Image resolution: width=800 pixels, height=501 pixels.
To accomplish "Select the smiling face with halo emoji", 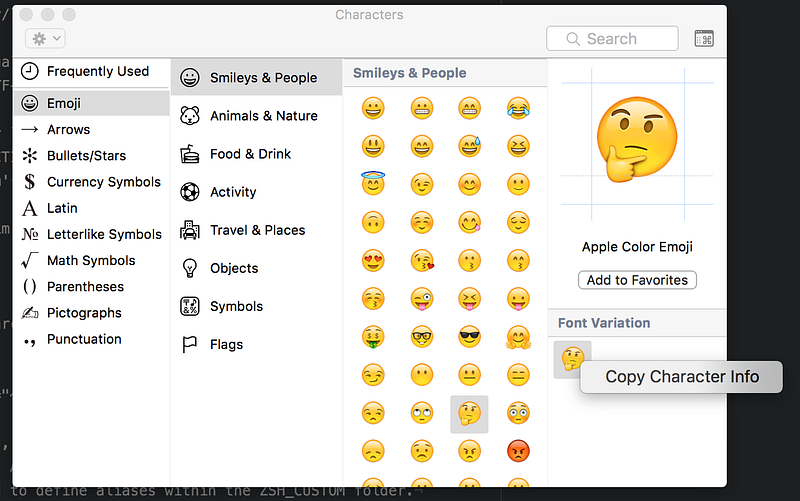I will tap(373, 184).
